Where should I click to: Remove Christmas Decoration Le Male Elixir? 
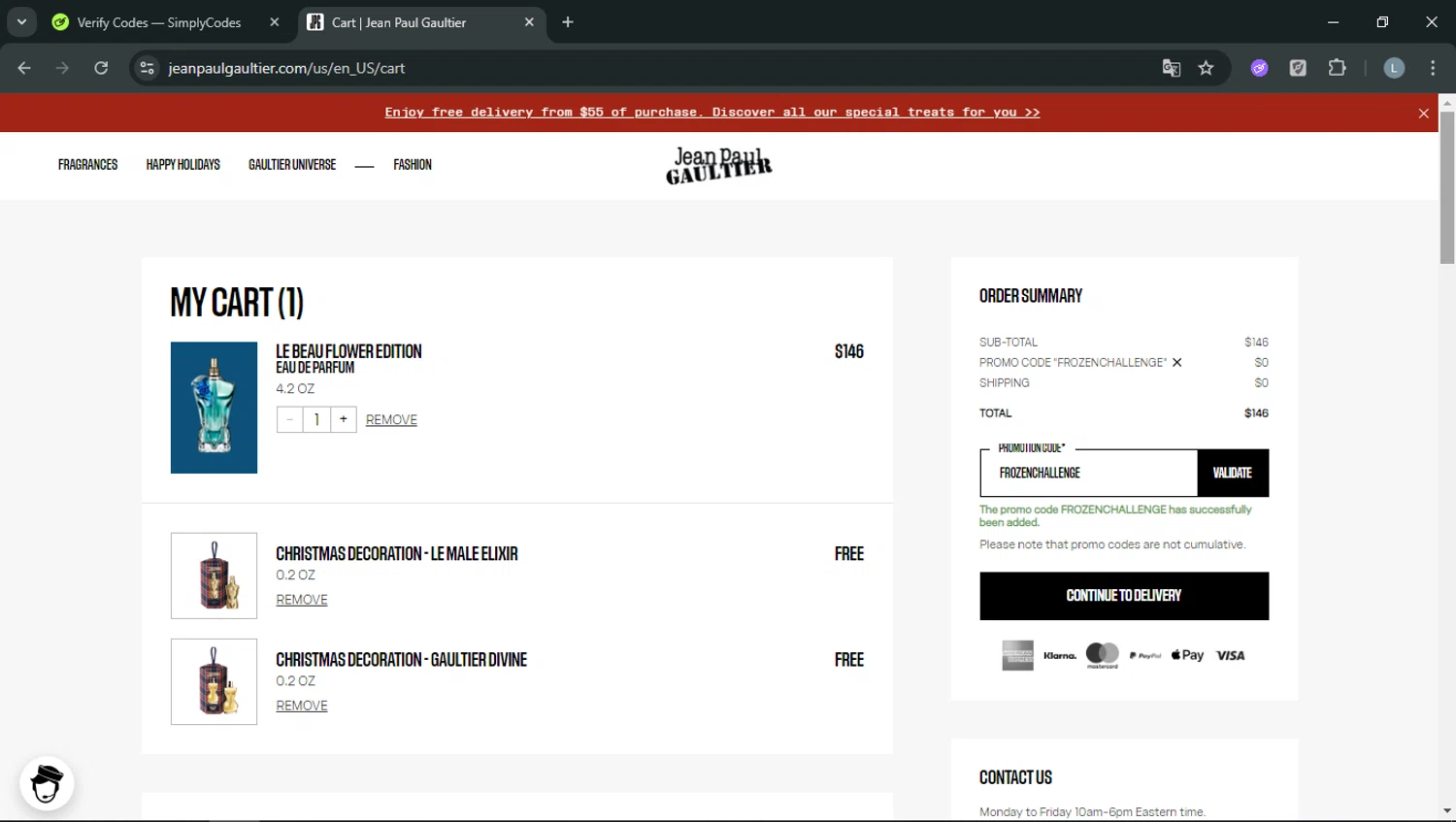(302, 600)
